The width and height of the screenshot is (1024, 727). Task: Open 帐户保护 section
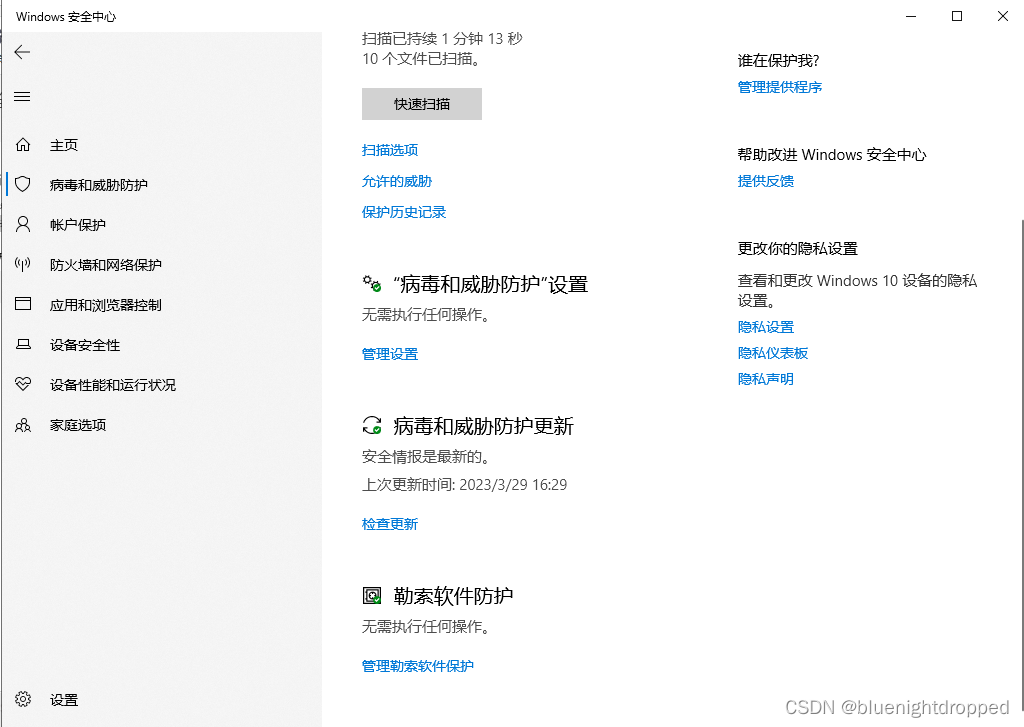point(78,225)
